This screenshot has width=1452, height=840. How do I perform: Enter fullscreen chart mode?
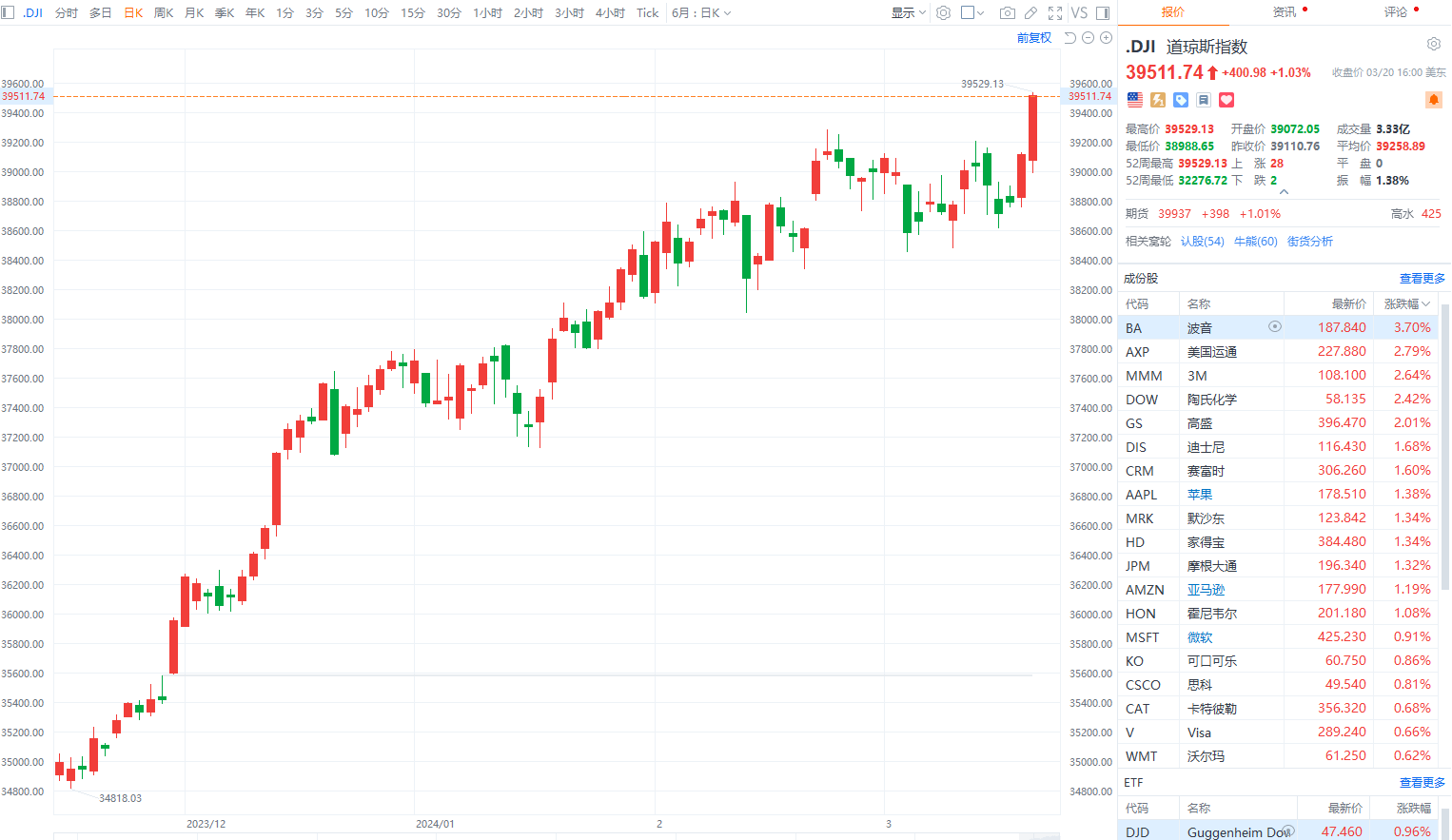click(1055, 13)
